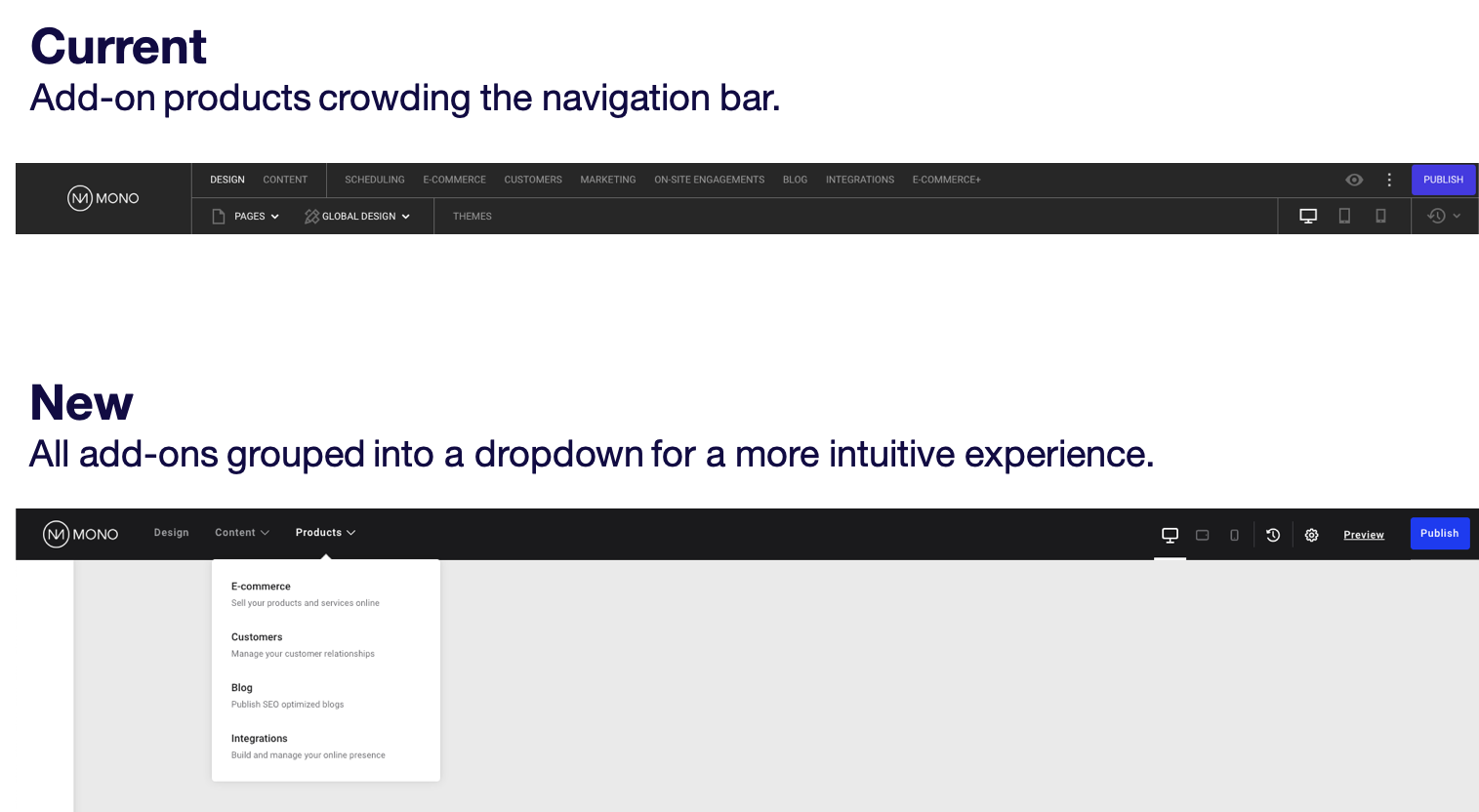Image resolution: width=1479 pixels, height=812 pixels.
Task: Open the BLOG tab in the old nav bar
Action: (x=795, y=180)
